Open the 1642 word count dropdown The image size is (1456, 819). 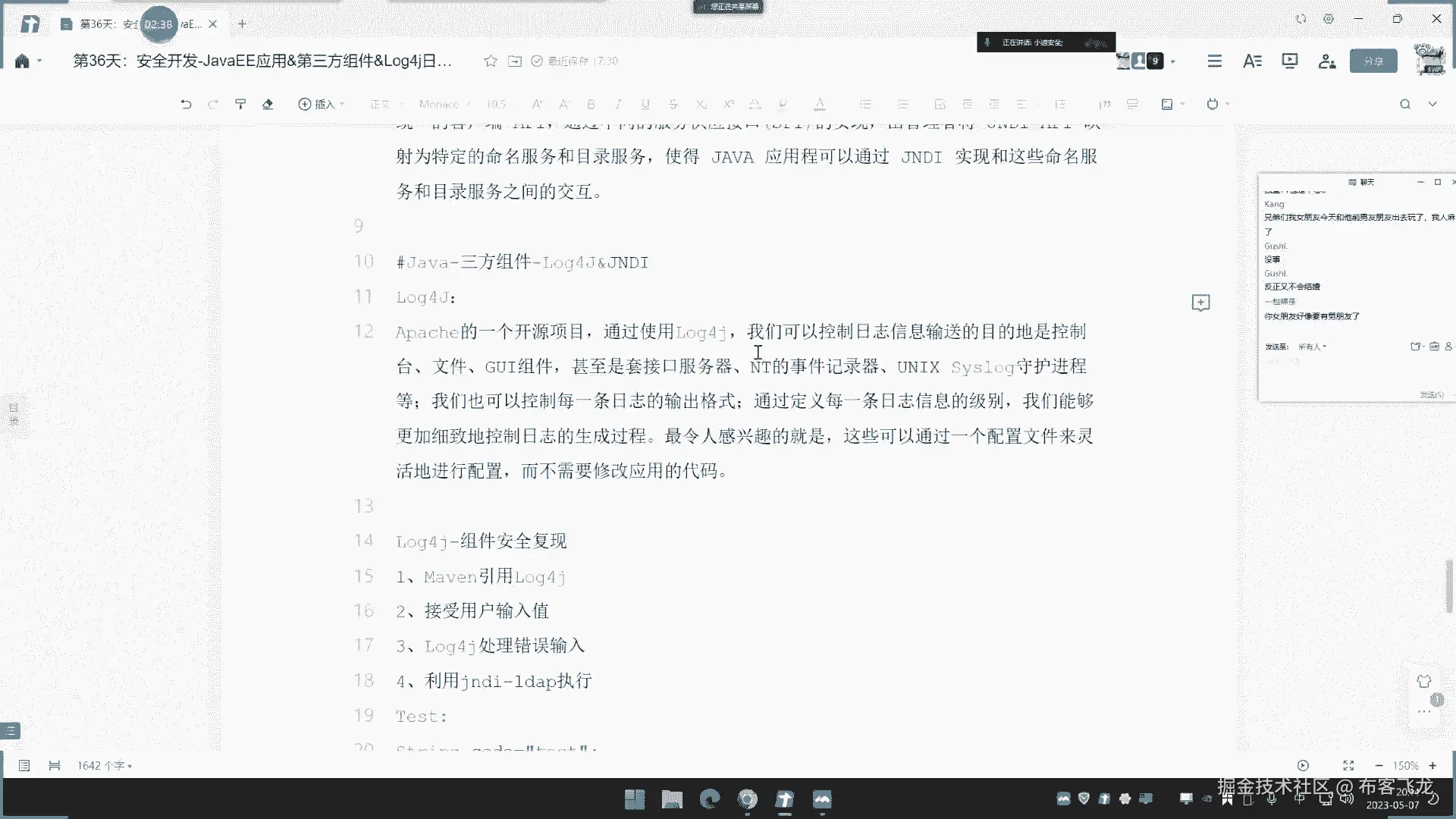click(x=105, y=765)
